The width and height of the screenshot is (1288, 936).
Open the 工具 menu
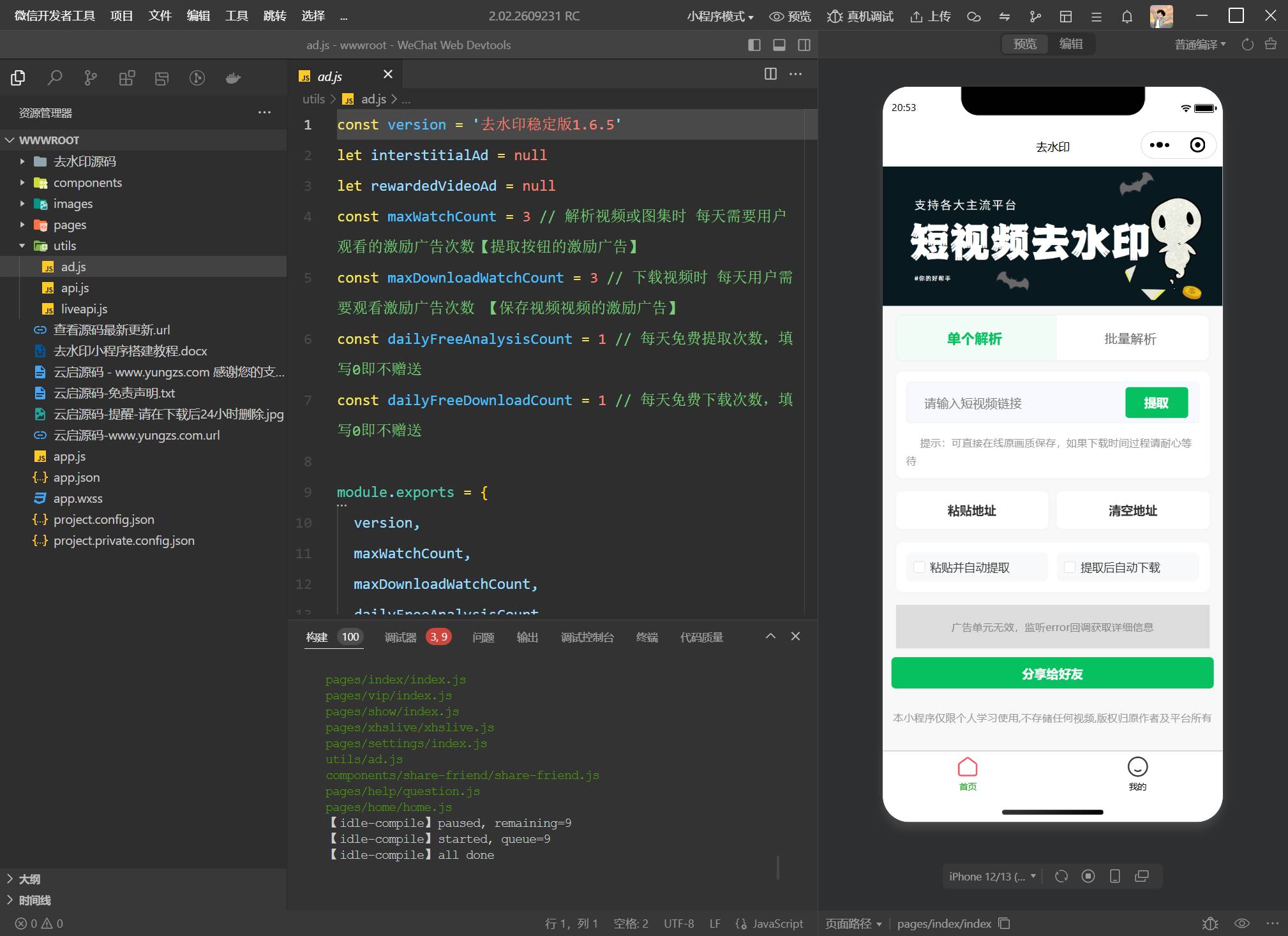coord(236,16)
